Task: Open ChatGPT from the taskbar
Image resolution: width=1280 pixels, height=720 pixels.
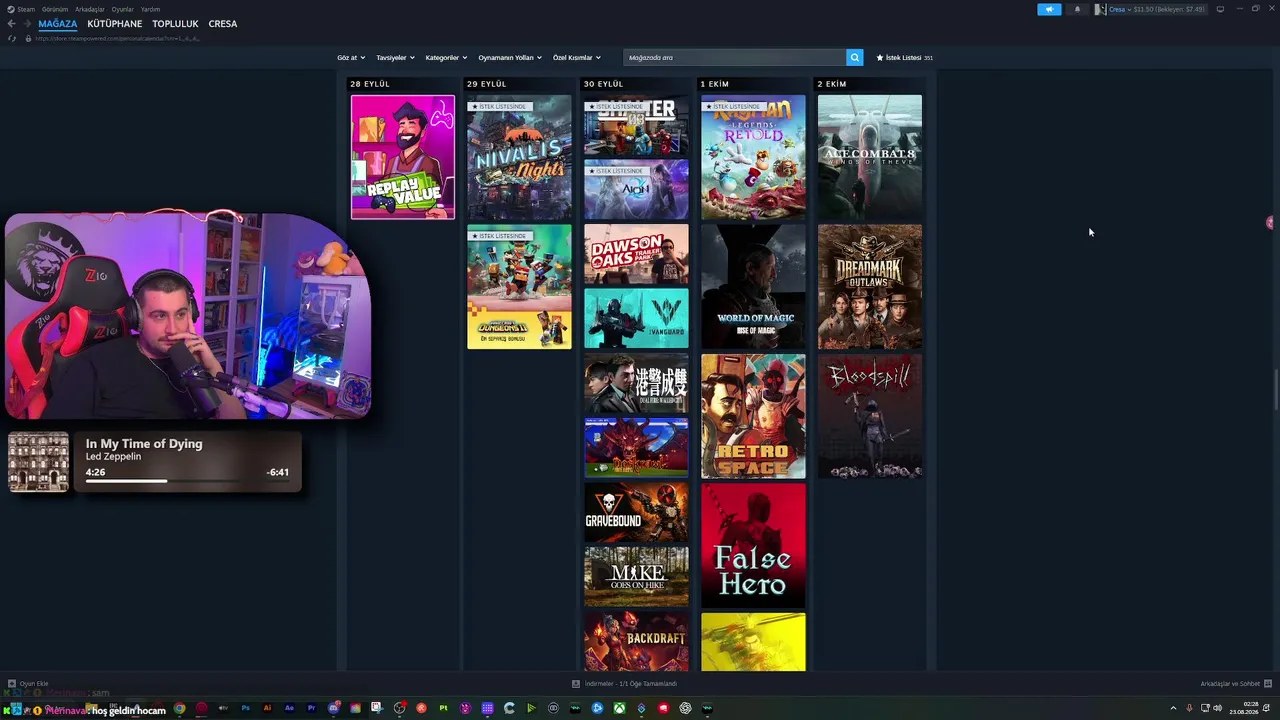Action: [x=685, y=708]
